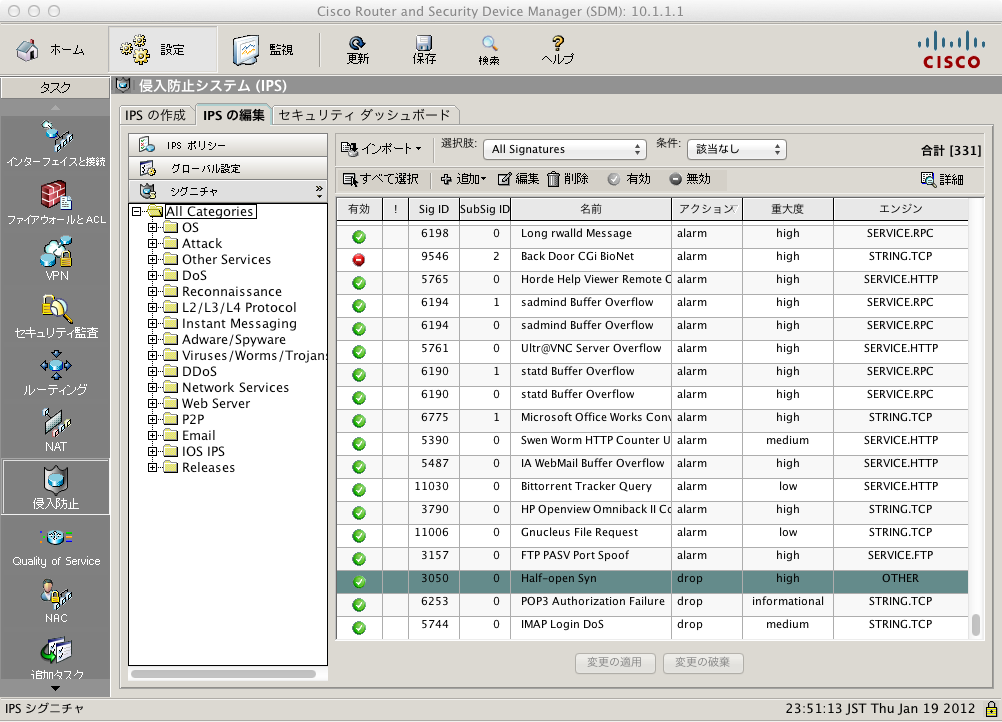Expand the OS category node
Screen dimensions: 1002x722
[x=152, y=227]
